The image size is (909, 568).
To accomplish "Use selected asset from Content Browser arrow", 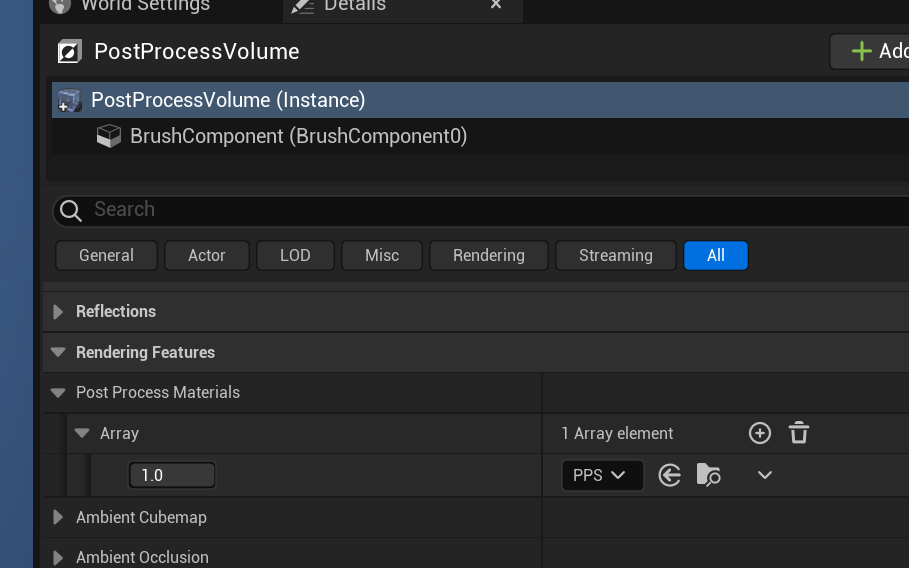I will pos(670,475).
